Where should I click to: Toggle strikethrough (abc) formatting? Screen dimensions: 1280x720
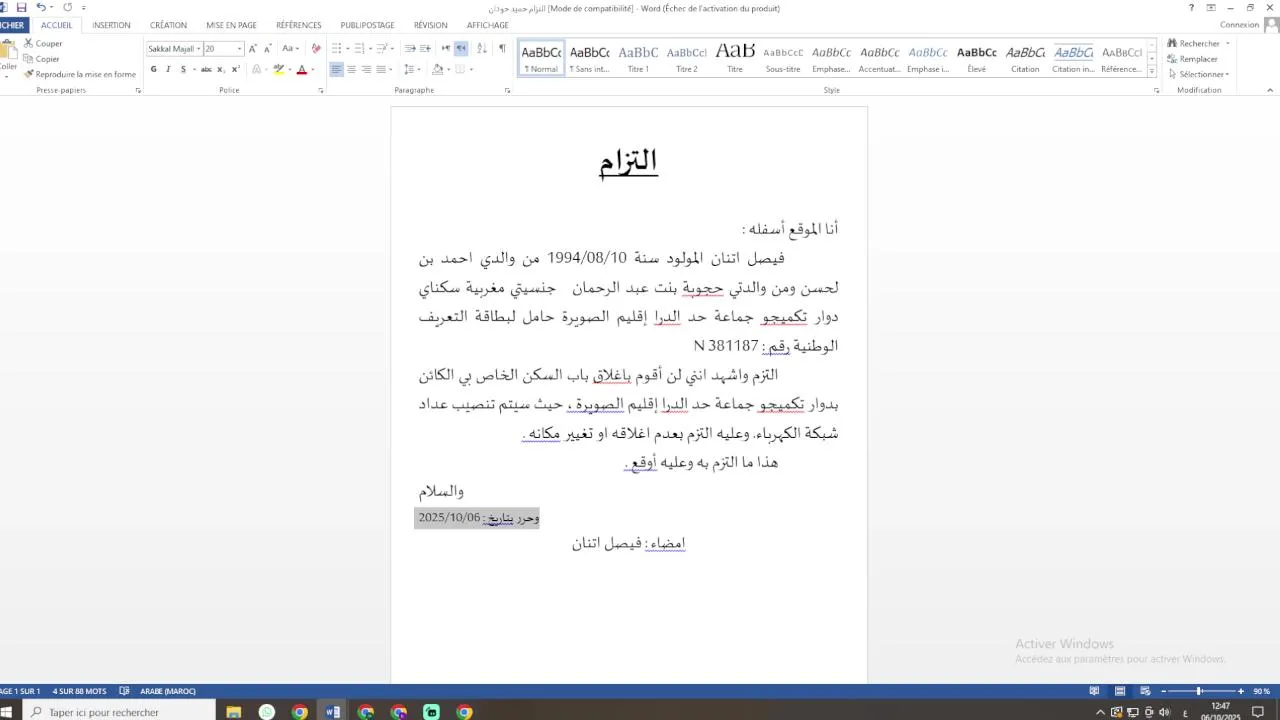tap(206, 69)
